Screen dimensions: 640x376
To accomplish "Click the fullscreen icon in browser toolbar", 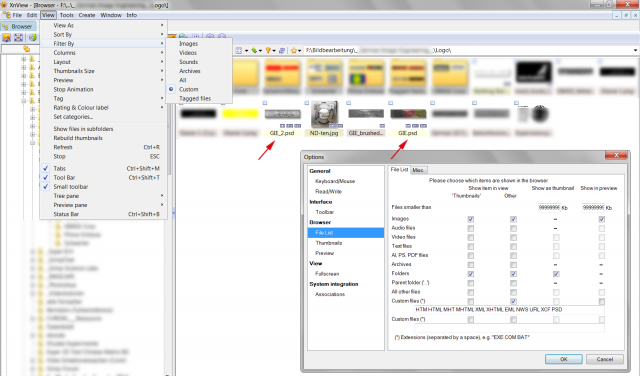I will pyautogui.click(x=18, y=38).
